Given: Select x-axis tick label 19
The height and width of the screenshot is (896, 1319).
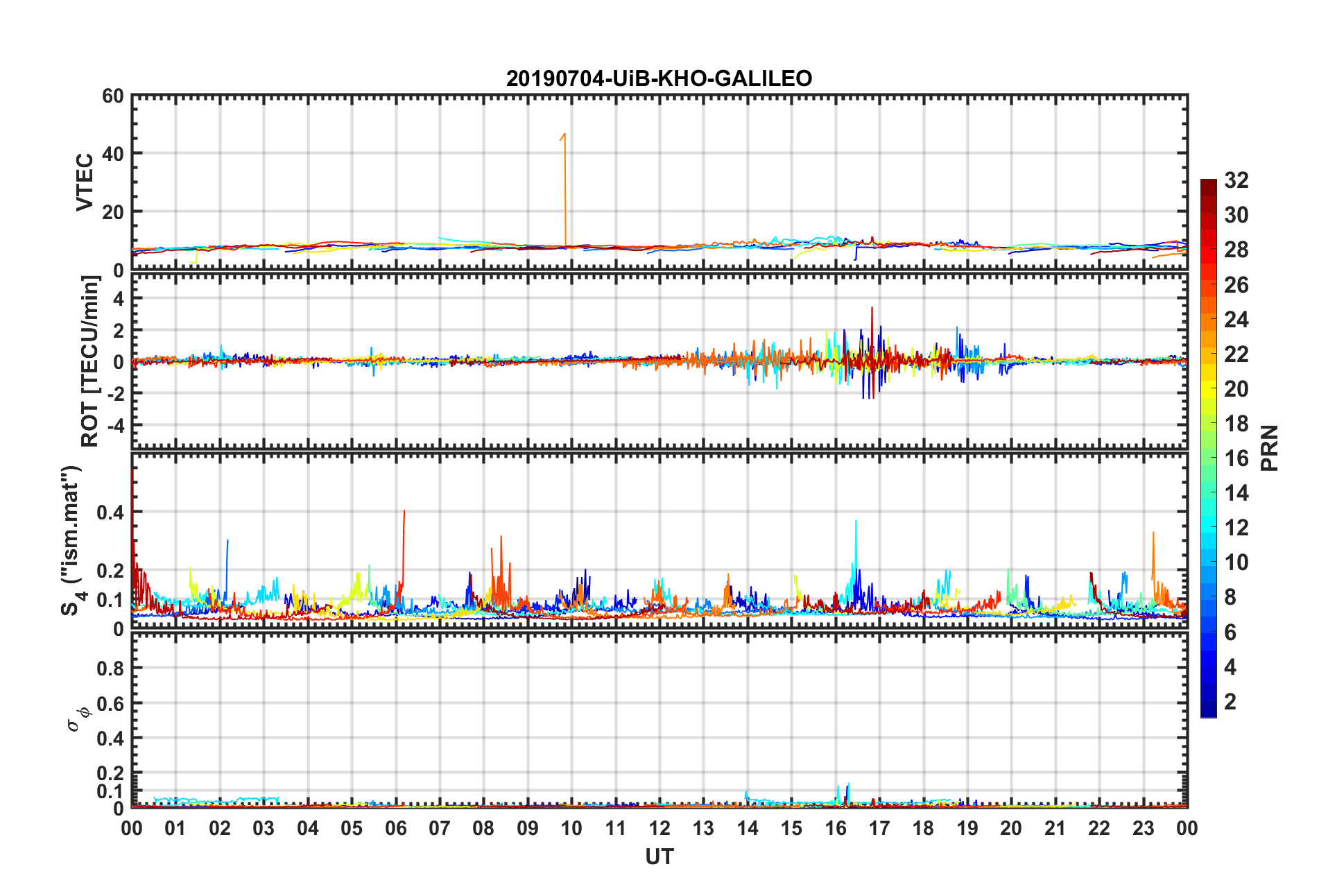Looking at the screenshot, I should pyautogui.click(x=967, y=828).
